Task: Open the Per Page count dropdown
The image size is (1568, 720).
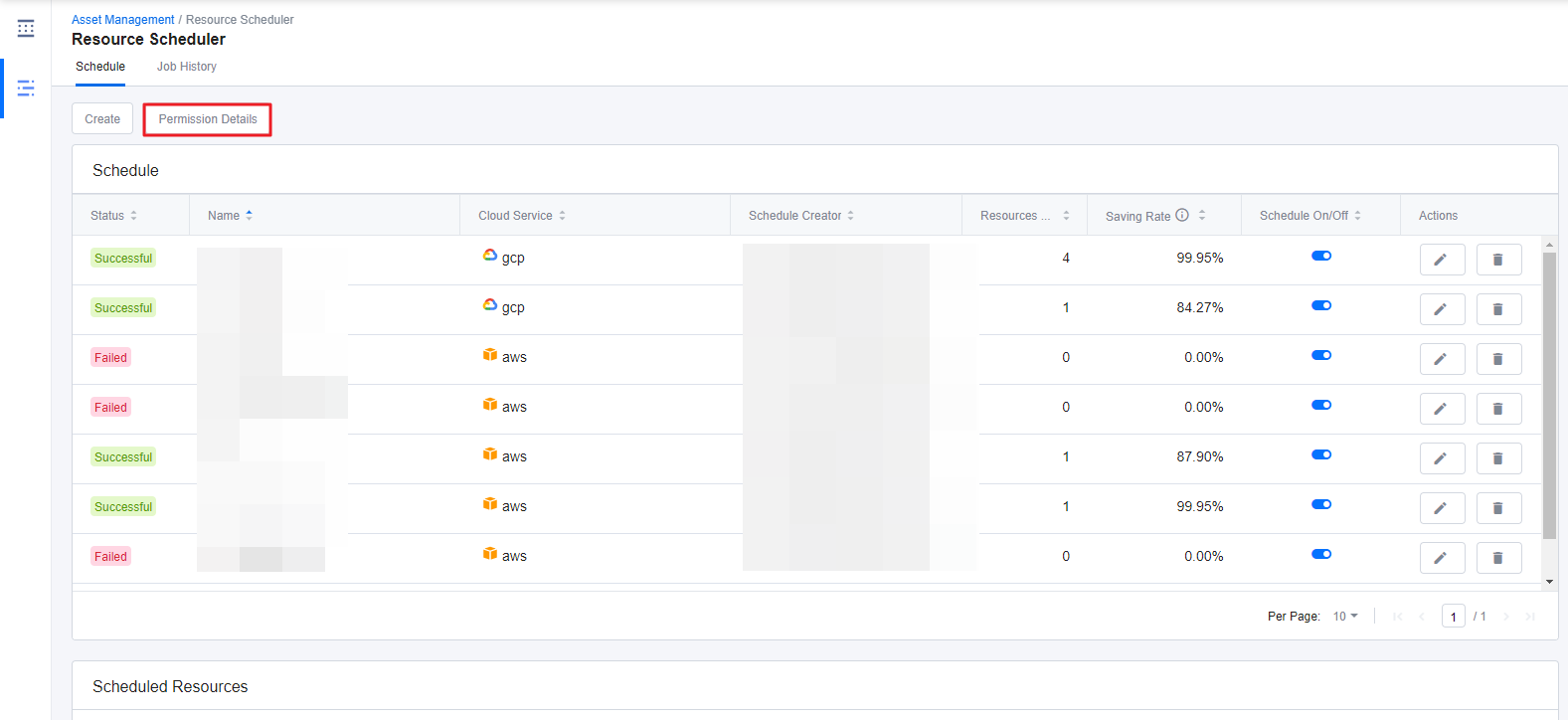Action: coord(1345,617)
